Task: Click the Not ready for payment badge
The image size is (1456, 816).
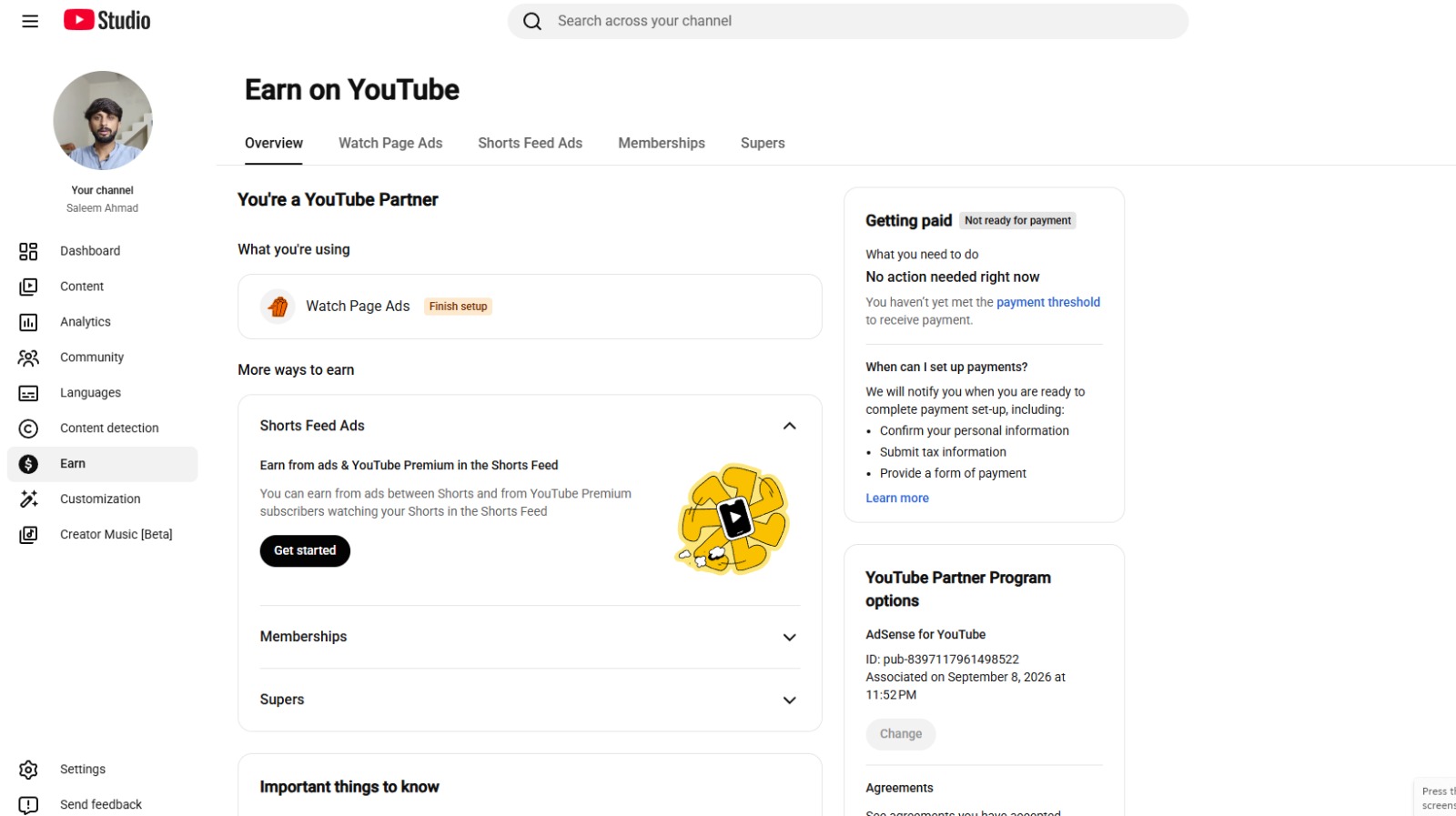Action: [1017, 220]
